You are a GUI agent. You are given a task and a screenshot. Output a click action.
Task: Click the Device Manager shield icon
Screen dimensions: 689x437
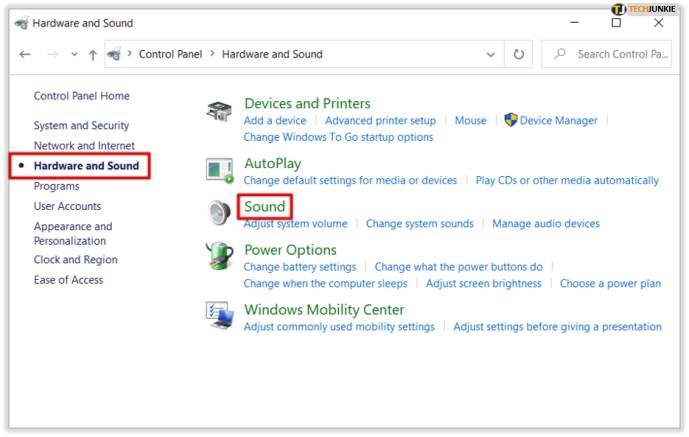[x=511, y=119]
